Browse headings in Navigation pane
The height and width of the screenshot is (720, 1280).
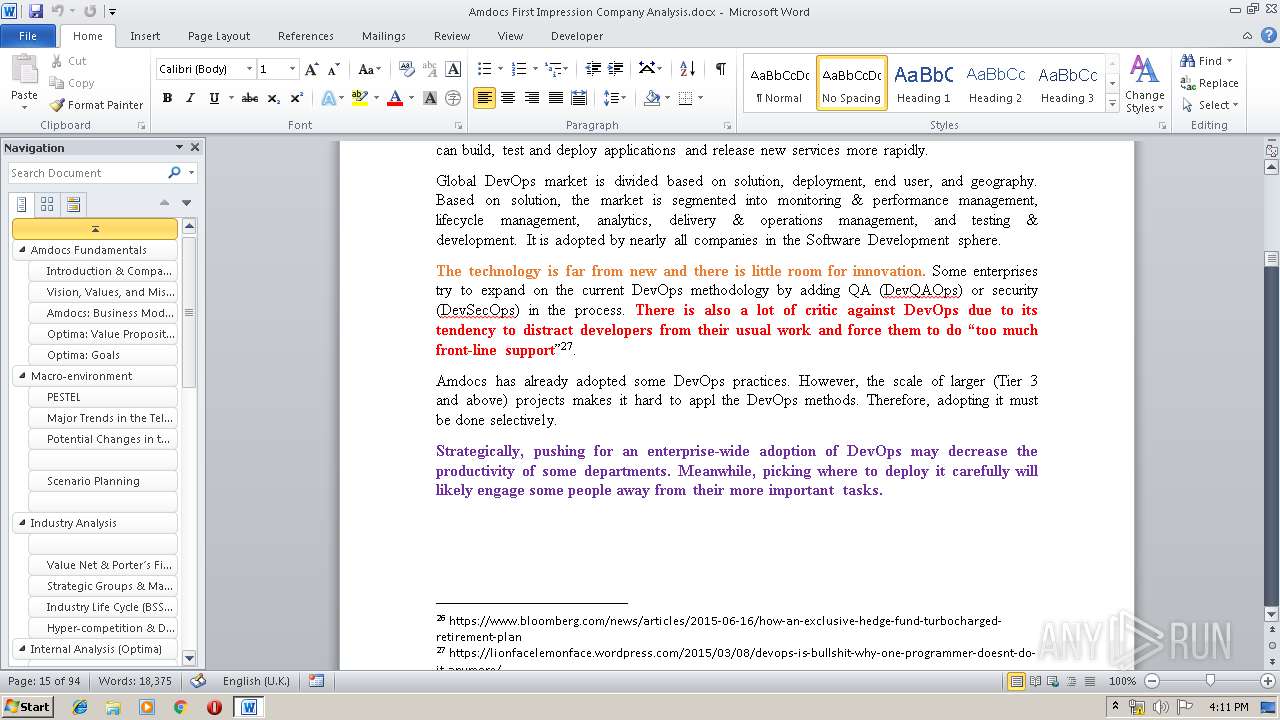(22, 204)
